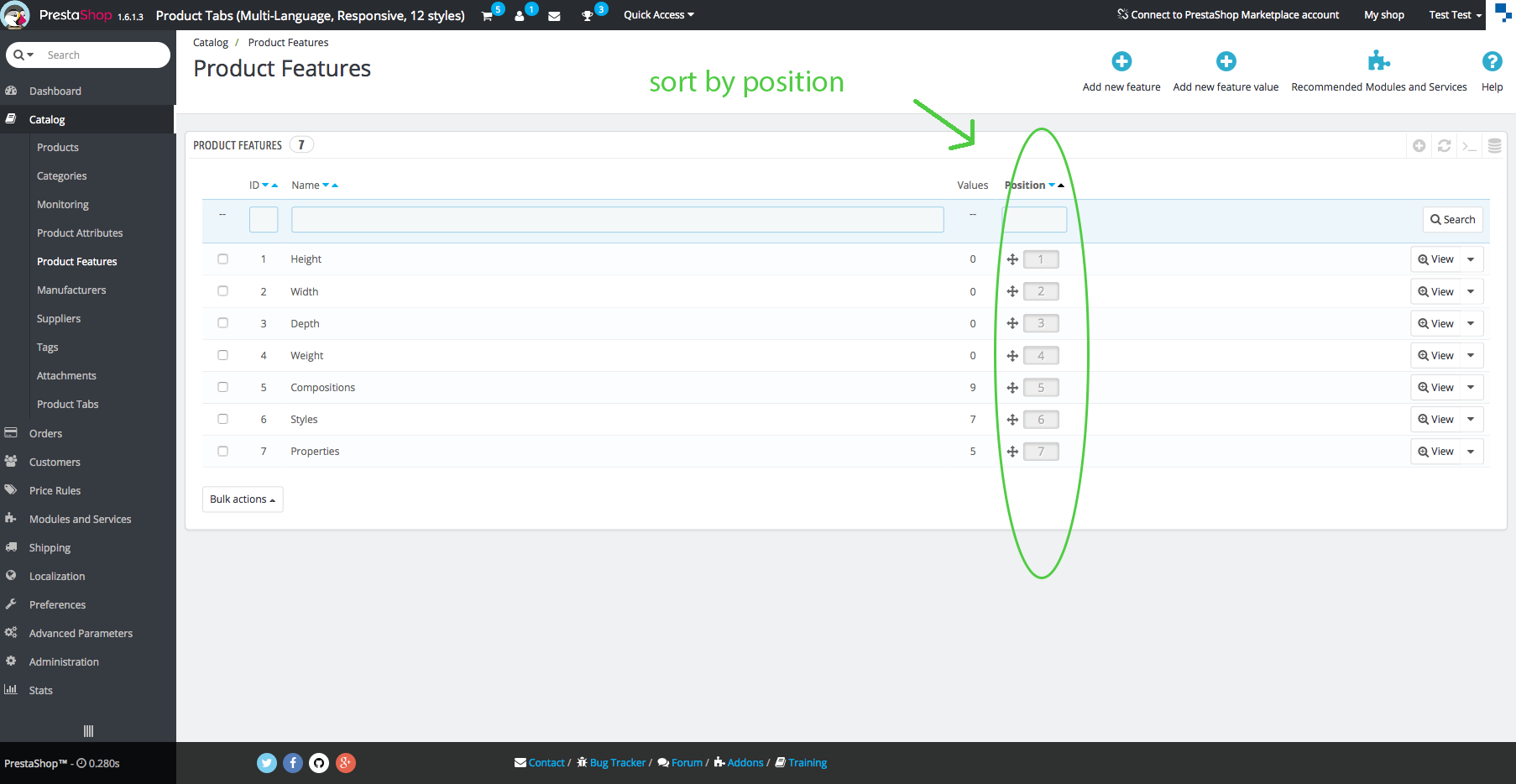Expand action dropdown arrow for Compositions row
The height and width of the screenshot is (784, 1516).
(x=1472, y=388)
